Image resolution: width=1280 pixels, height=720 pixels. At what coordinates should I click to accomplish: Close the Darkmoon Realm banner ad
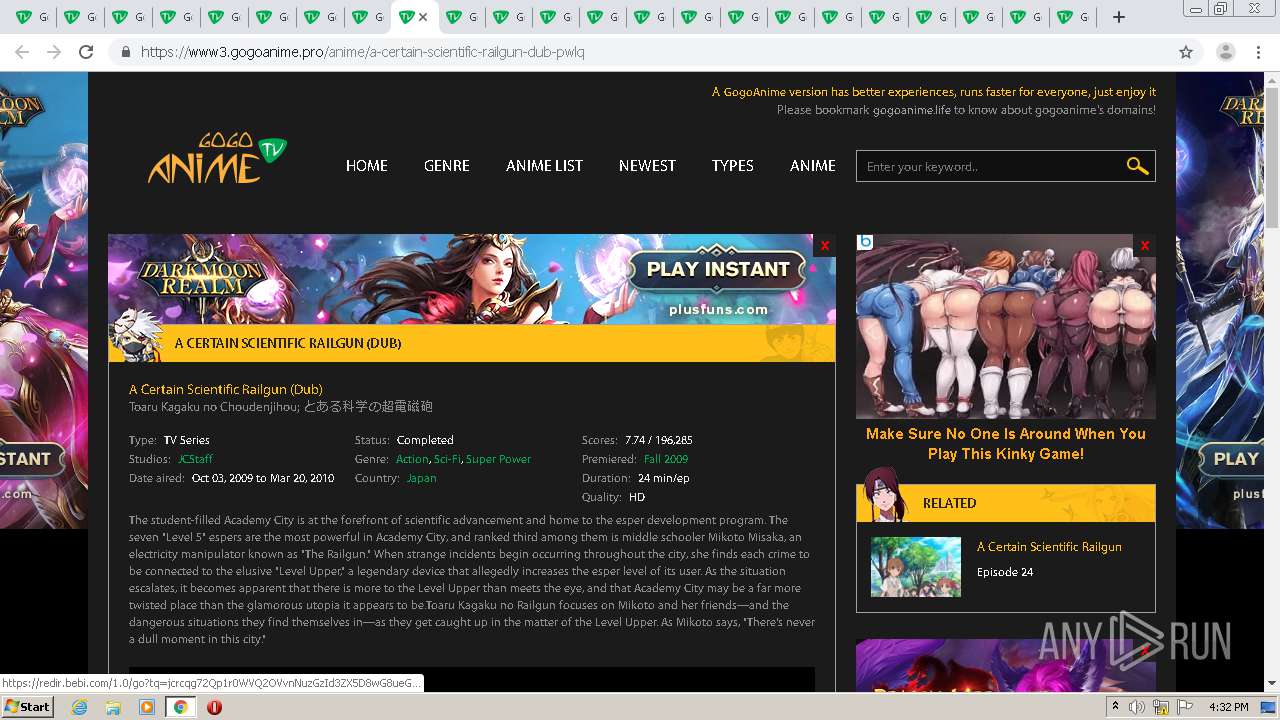(824, 245)
